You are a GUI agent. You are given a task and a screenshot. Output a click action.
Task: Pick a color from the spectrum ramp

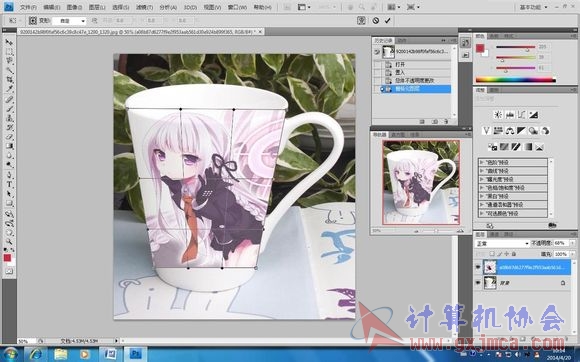(516, 79)
